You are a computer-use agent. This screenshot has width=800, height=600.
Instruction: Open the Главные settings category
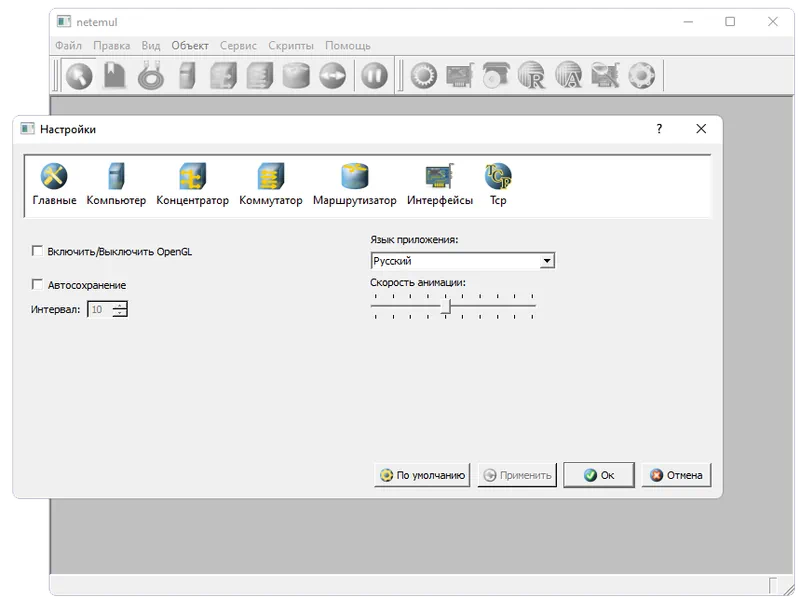[x=54, y=185]
